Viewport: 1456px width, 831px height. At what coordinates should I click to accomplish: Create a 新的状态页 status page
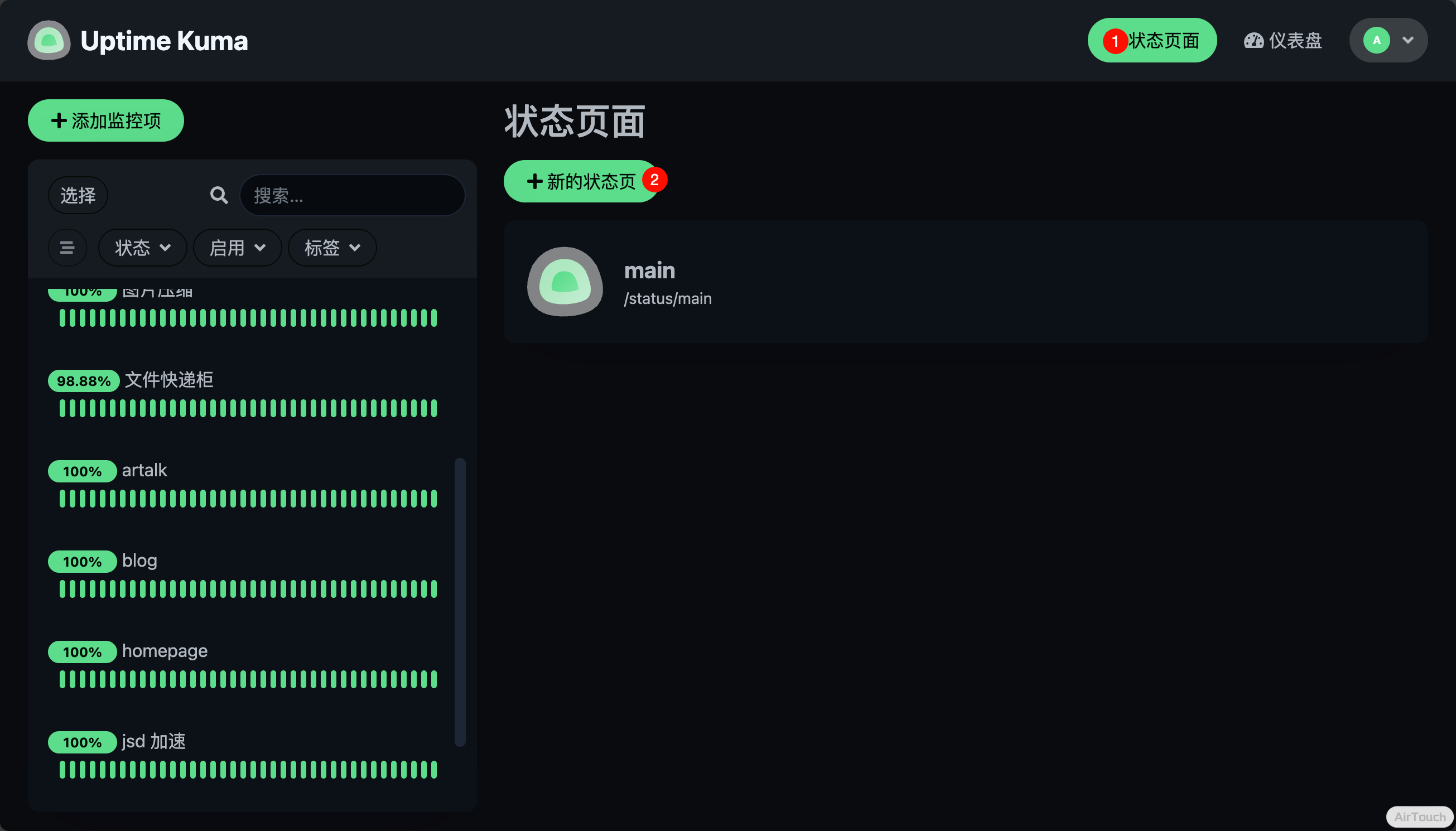(581, 181)
